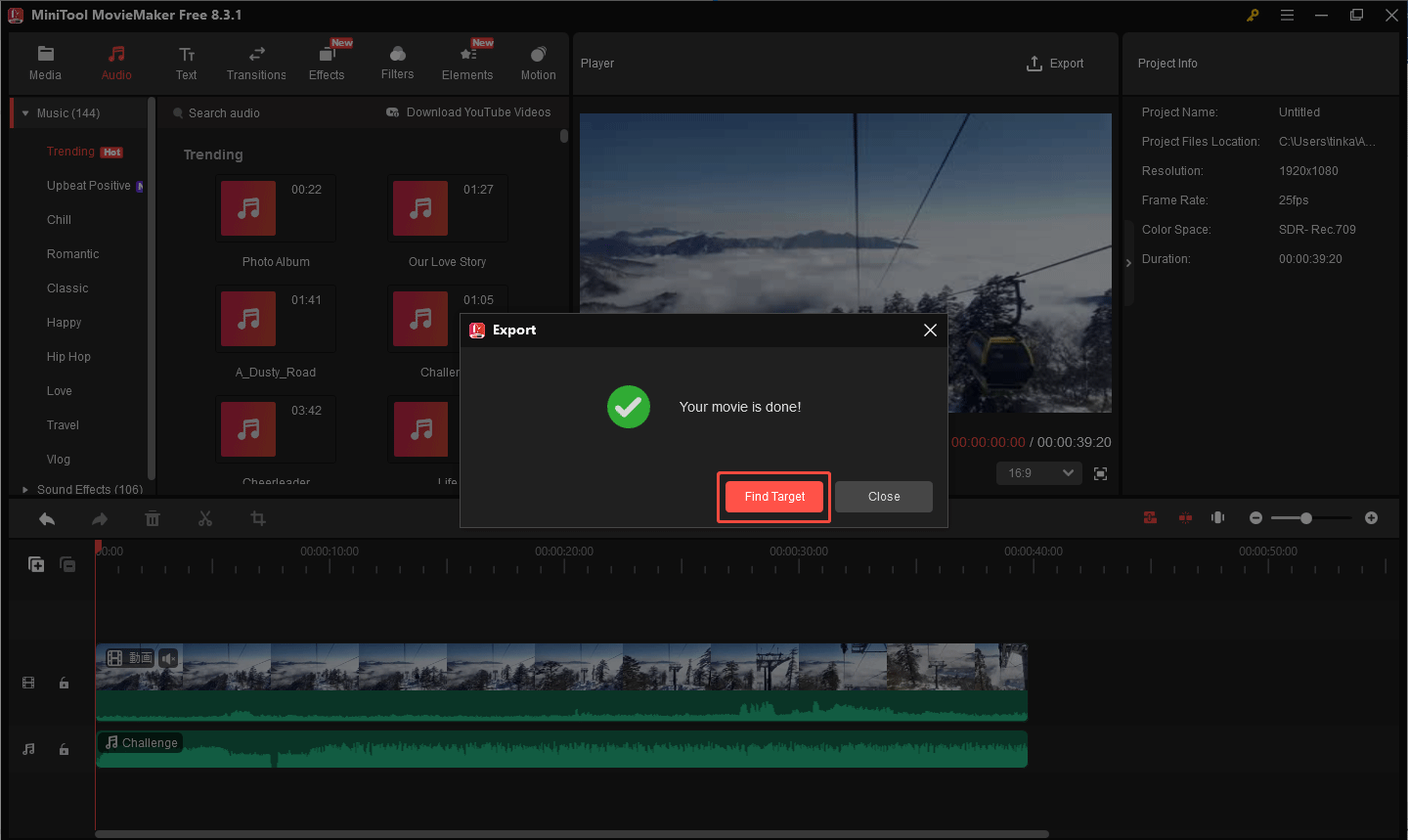Click the zoom in plus icon on timeline

(x=1371, y=517)
